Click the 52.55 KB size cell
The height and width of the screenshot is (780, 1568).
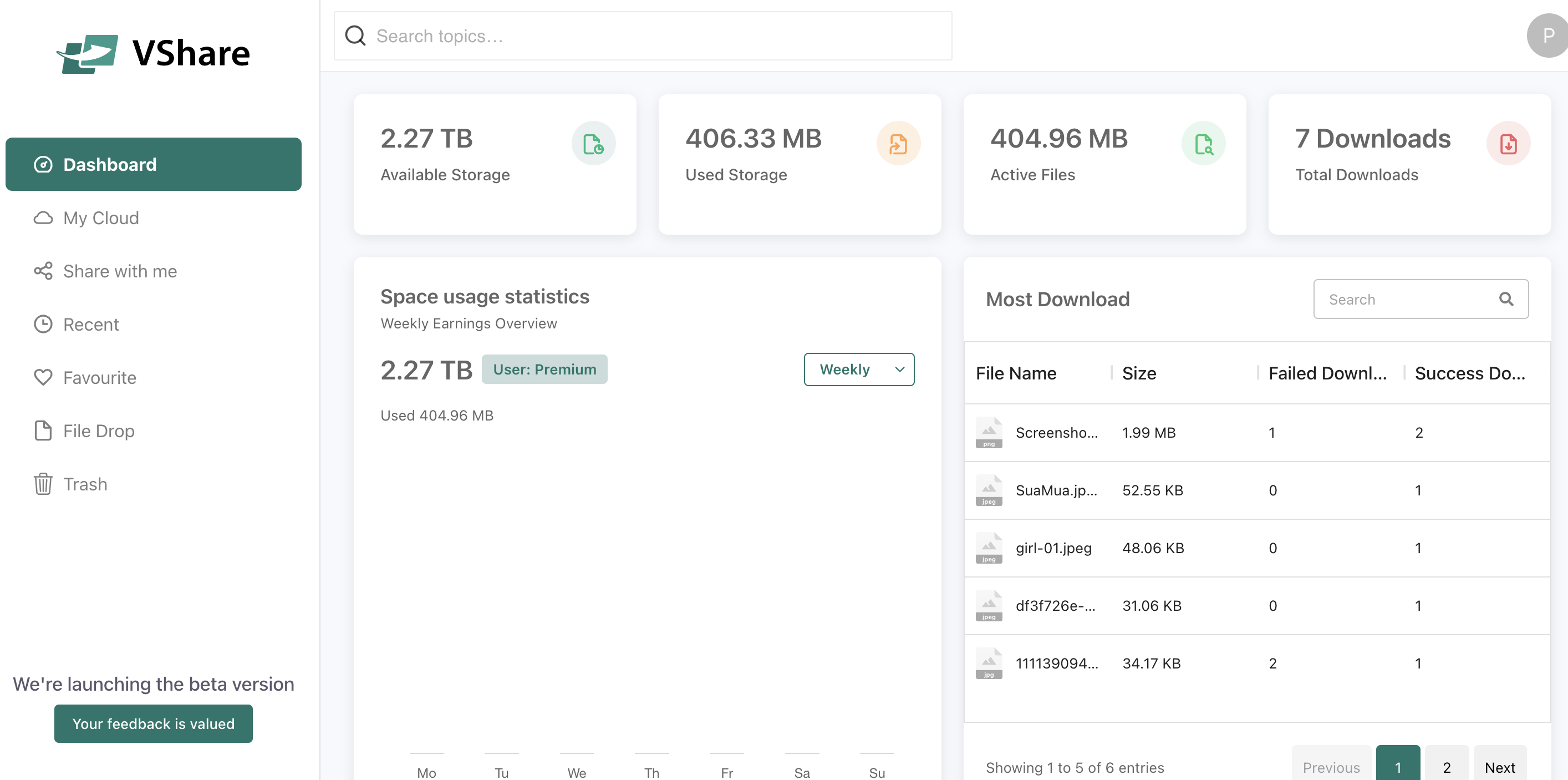(x=1152, y=490)
